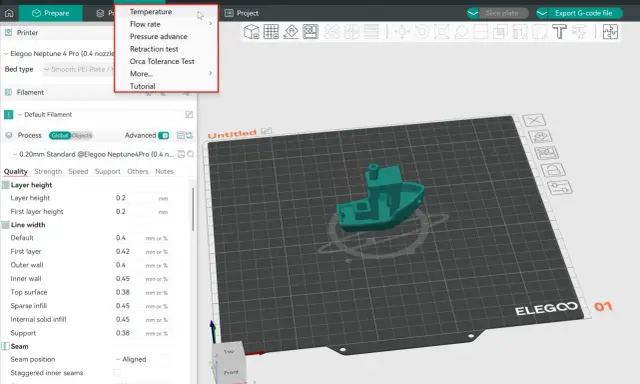Open the Seam position Aligned dropdown
This screenshot has height=384, width=640.
pyautogui.click(x=142, y=359)
